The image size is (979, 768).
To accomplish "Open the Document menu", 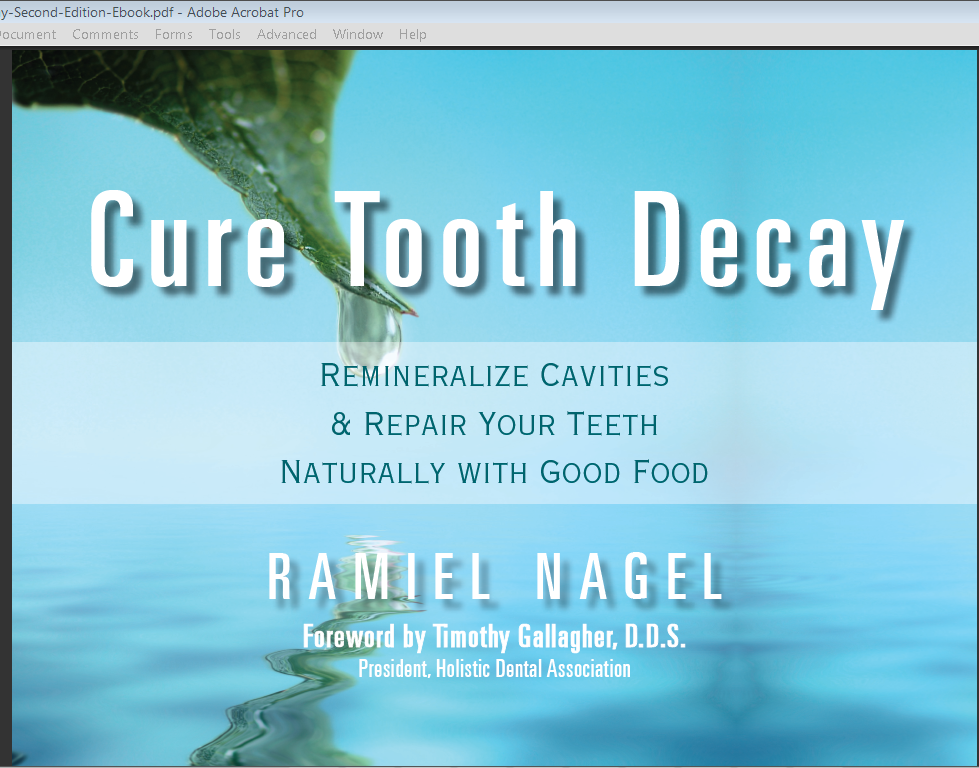I will coord(27,34).
